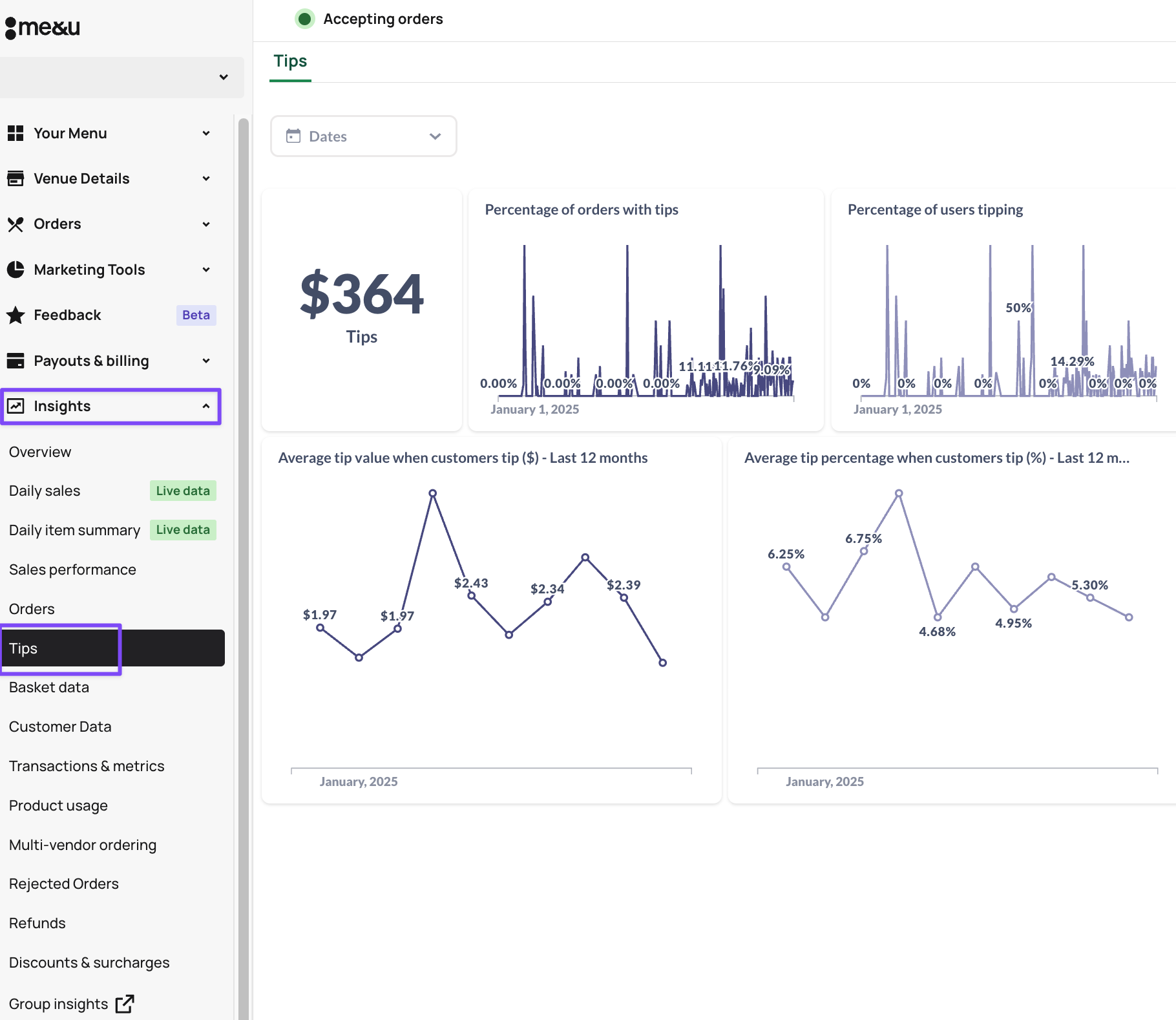Select the Tips tab heading
The width and height of the screenshot is (1176, 1020).
(290, 61)
